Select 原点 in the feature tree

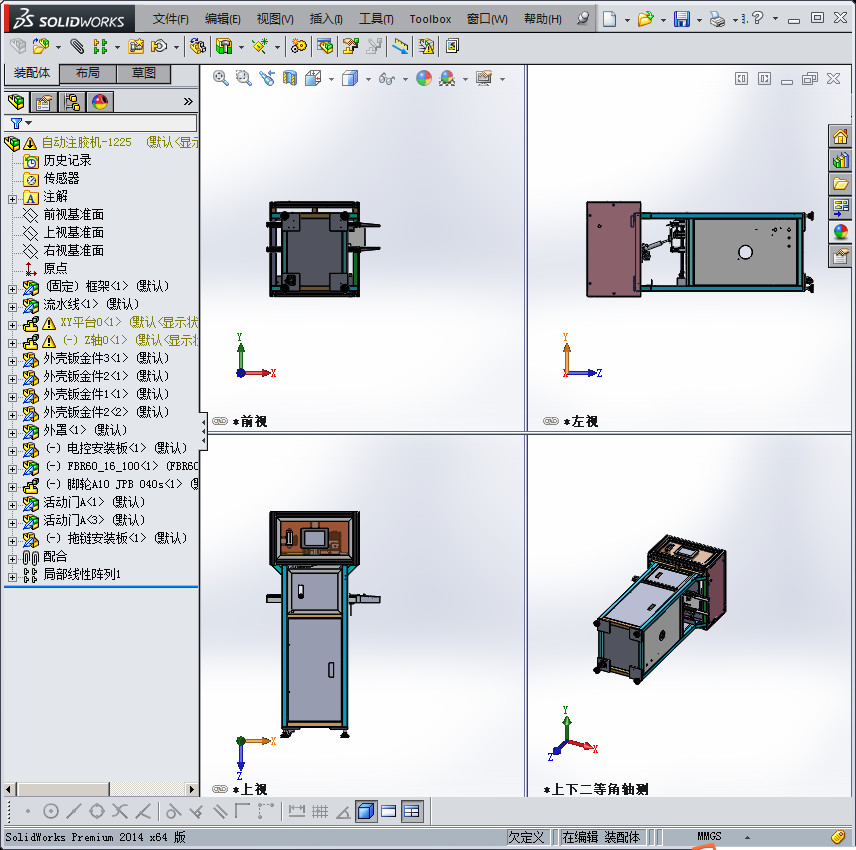pyautogui.click(x=55, y=269)
